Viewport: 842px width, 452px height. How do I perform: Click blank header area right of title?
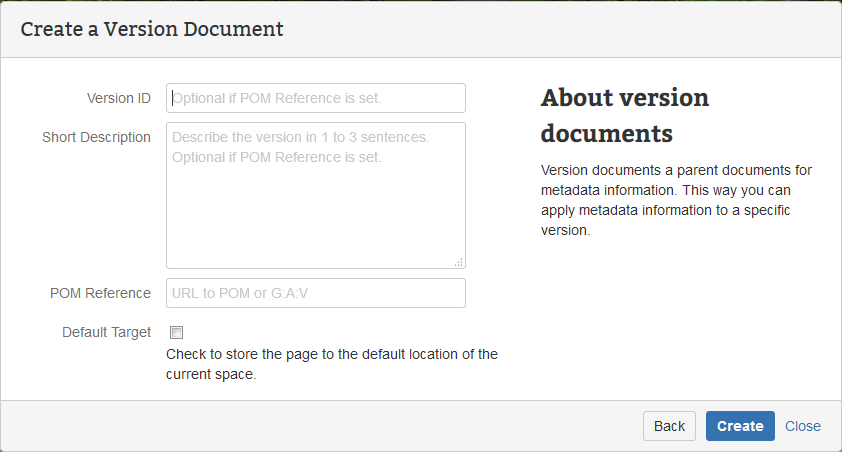560,29
